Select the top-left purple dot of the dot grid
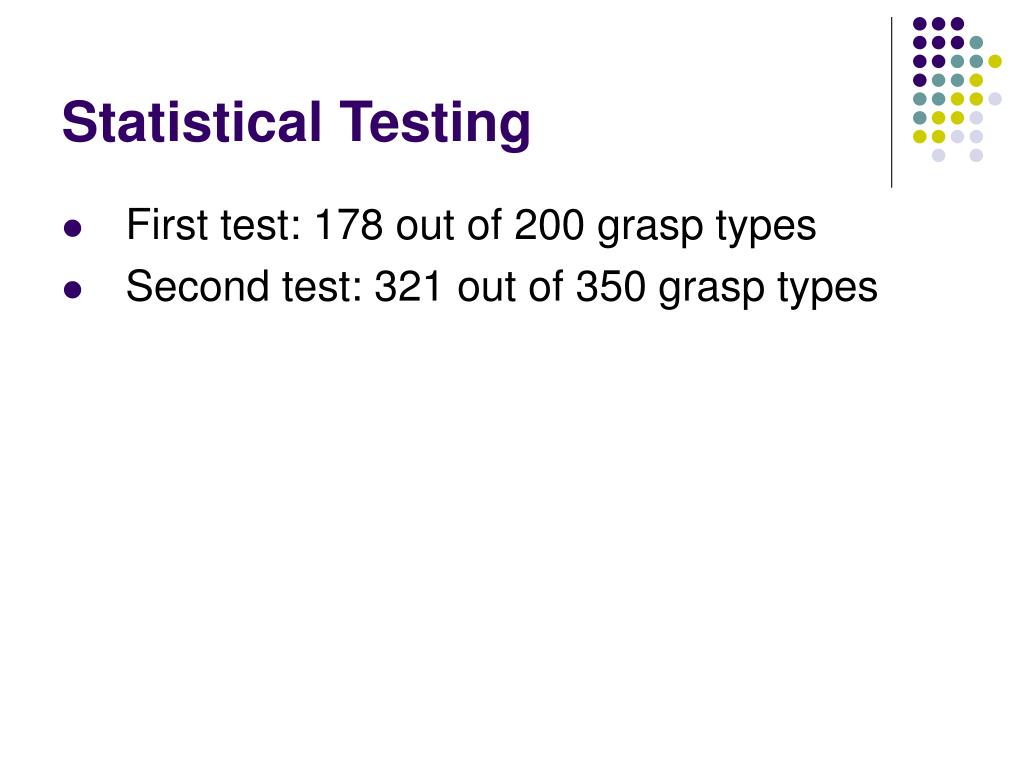Screen dimensions: 1024x768 click(x=920, y=24)
